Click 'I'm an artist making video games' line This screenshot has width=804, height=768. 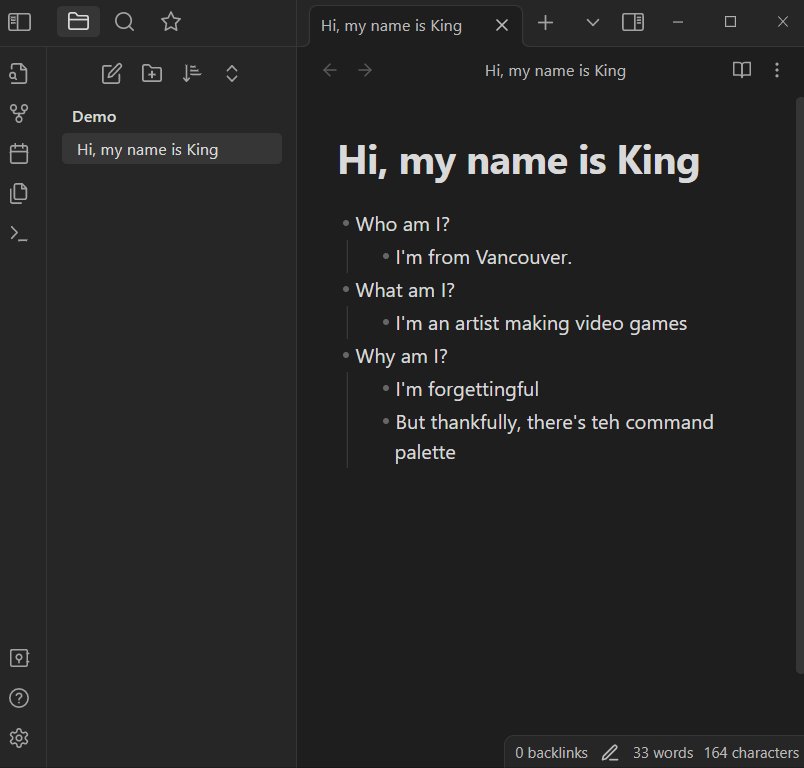pos(541,324)
